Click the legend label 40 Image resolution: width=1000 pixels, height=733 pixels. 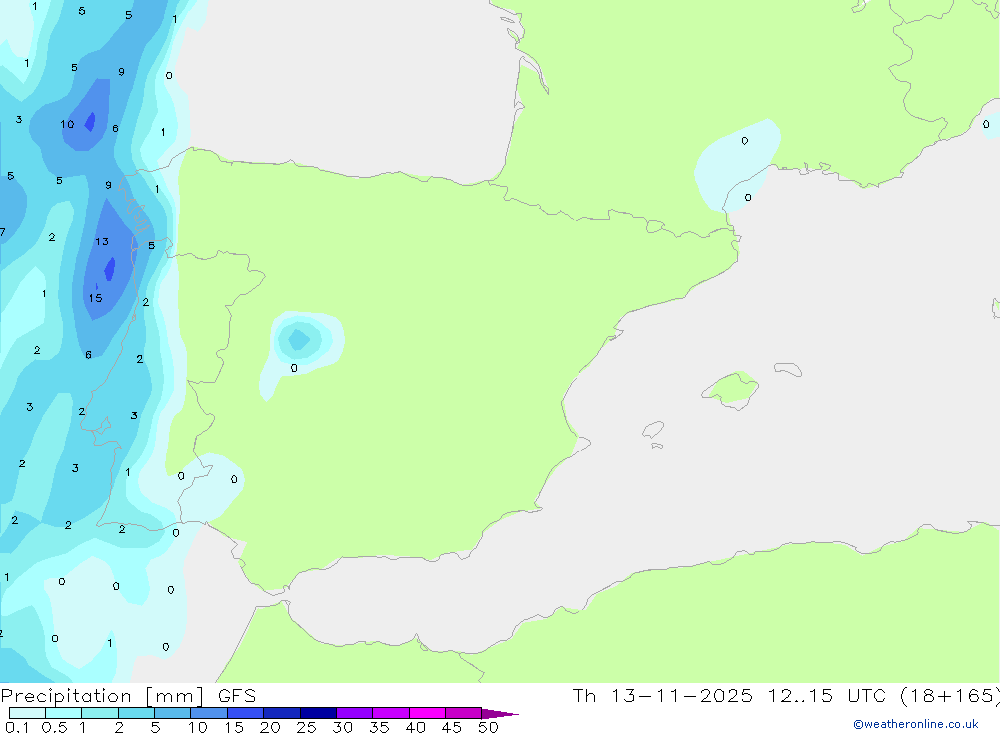coord(415,727)
